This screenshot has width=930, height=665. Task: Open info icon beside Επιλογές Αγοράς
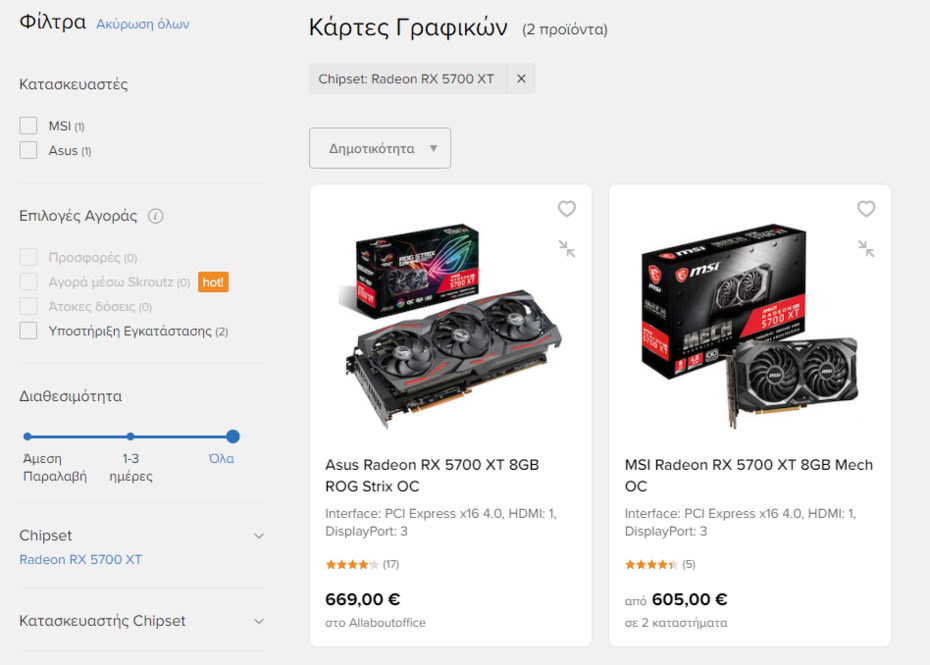(156, 216)
